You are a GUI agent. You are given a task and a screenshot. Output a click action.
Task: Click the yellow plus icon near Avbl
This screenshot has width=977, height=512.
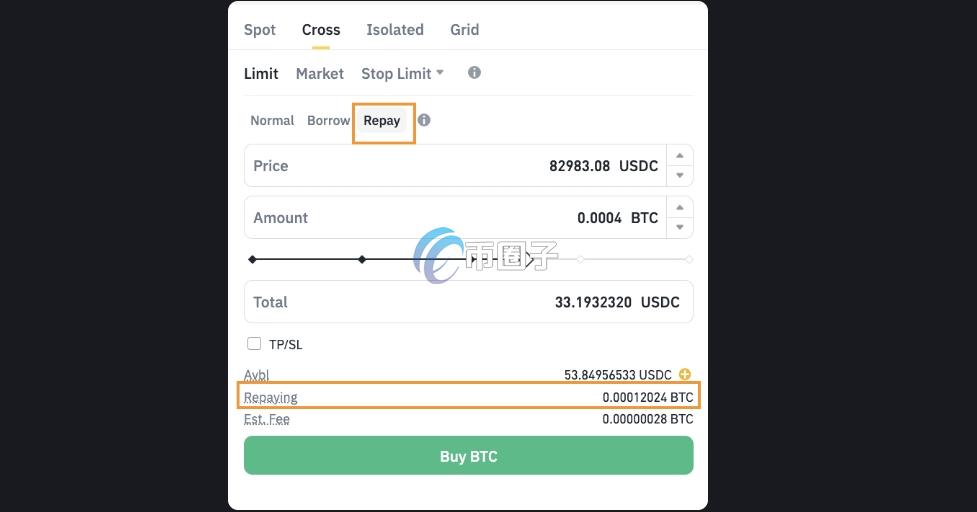685,374
